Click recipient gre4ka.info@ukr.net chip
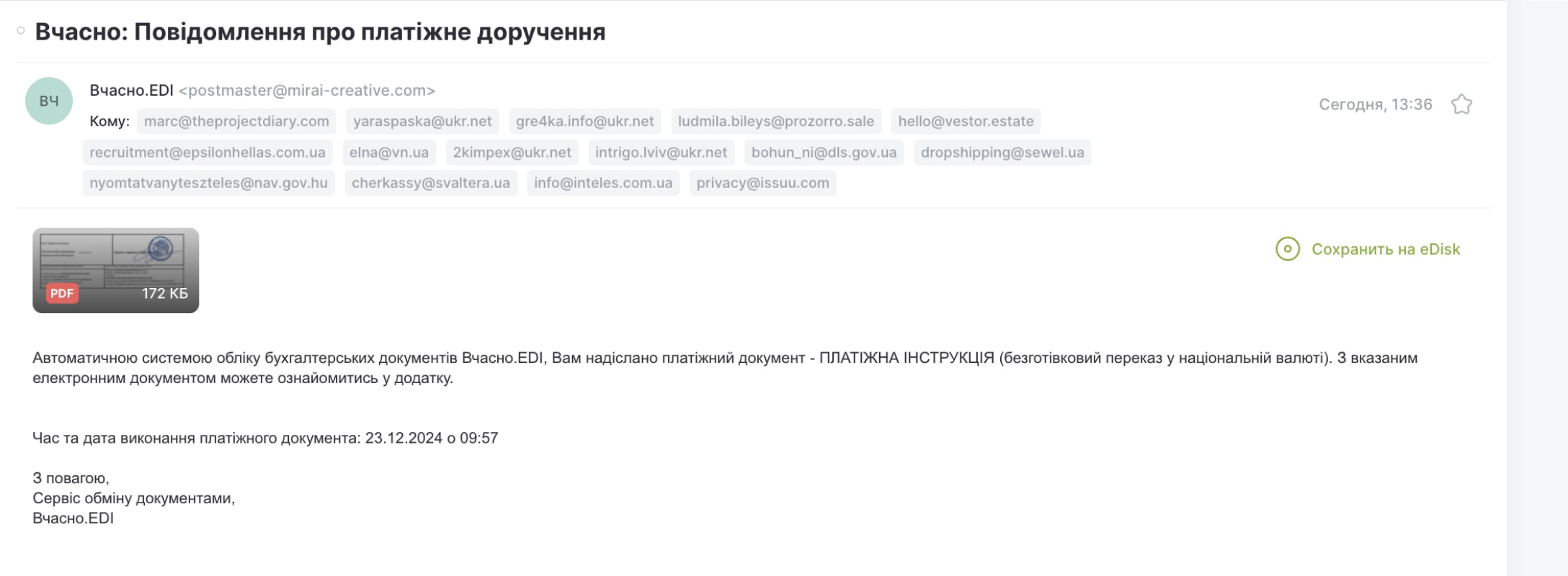The width and height of the screenshot is (1568, 576). [585, 121]
